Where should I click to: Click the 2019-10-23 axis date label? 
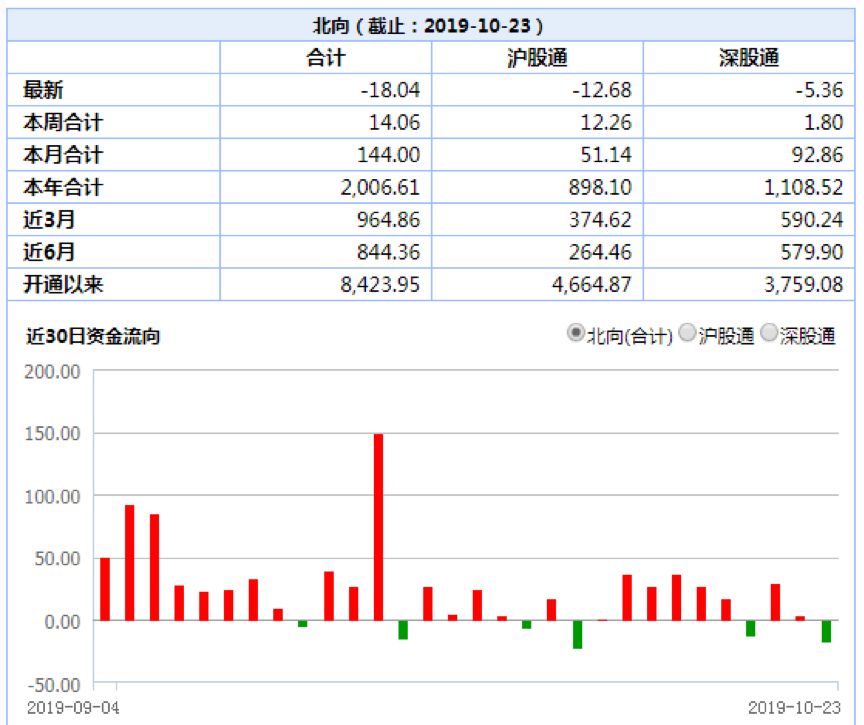pos(794,707)
